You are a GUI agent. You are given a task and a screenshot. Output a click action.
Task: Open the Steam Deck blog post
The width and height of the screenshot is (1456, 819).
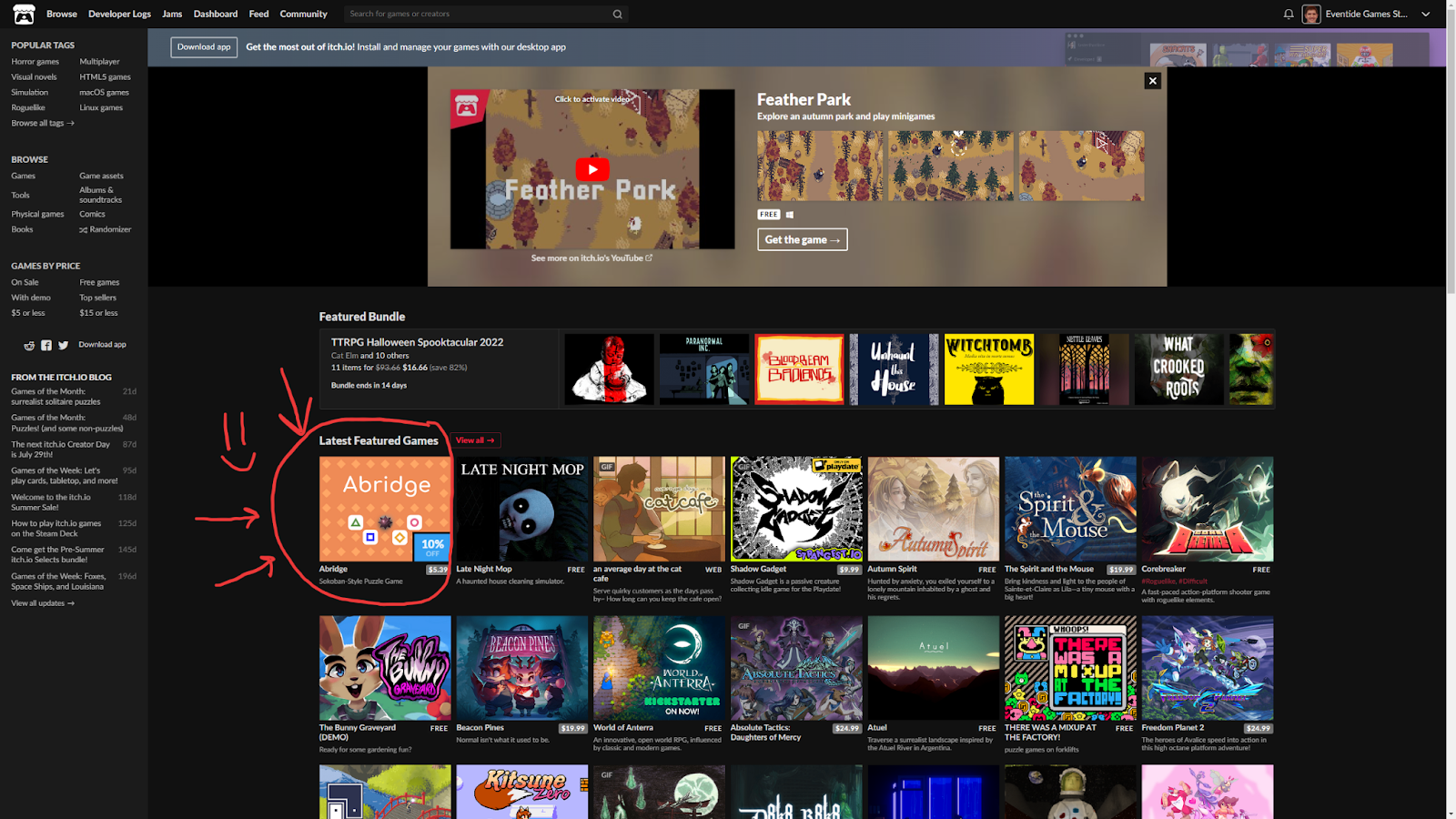click(x=56, y=529)
